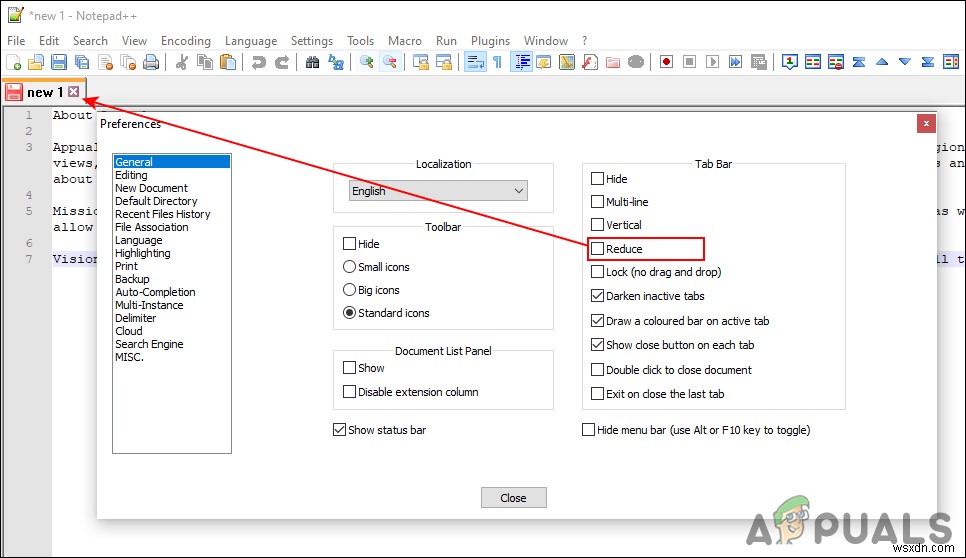Check Disable extension column
This screenshot has width=966, height=558.
point(349,392)
